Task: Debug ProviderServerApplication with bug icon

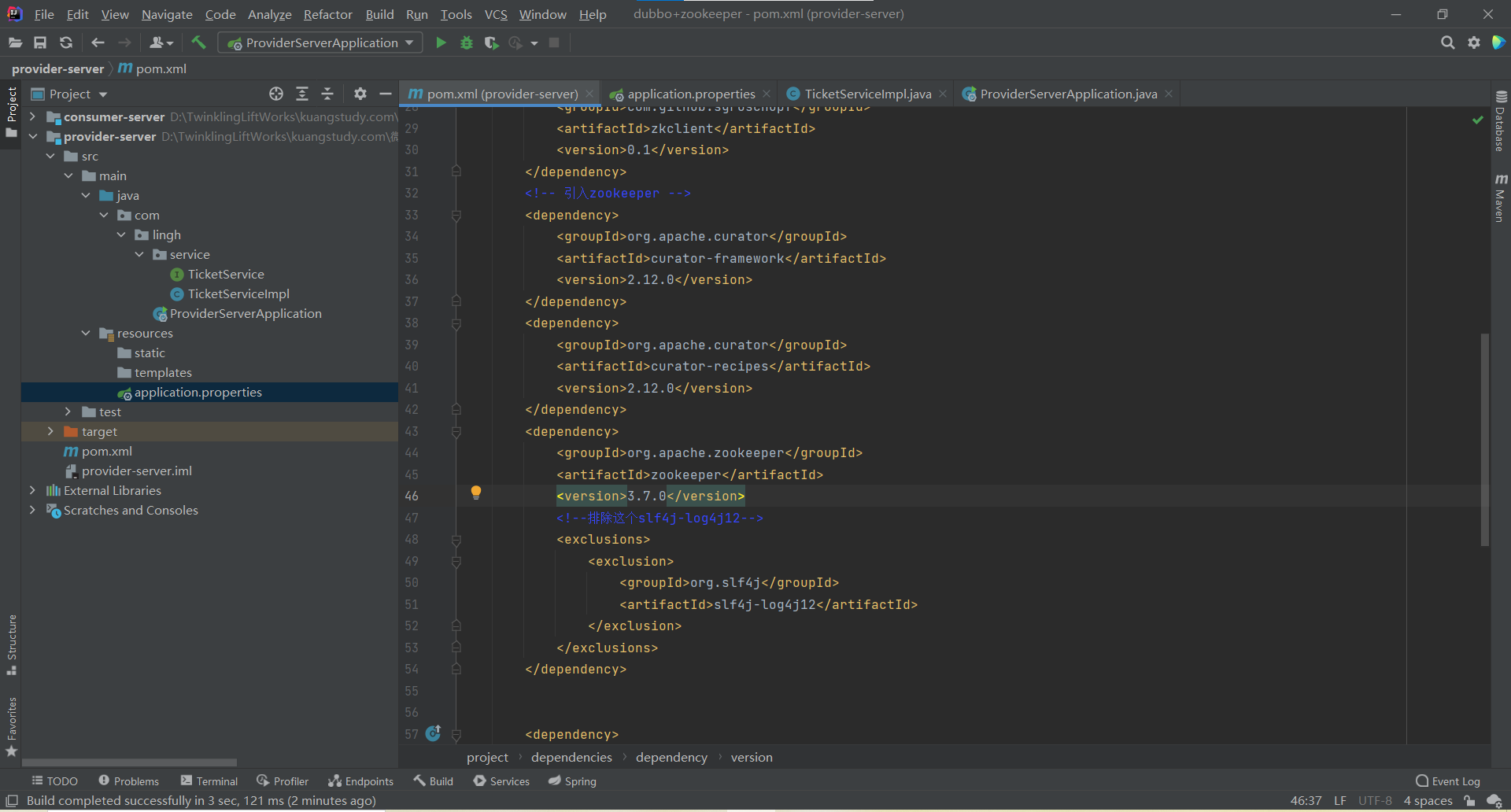Action: pyautogui.click(x=467, y=42)
